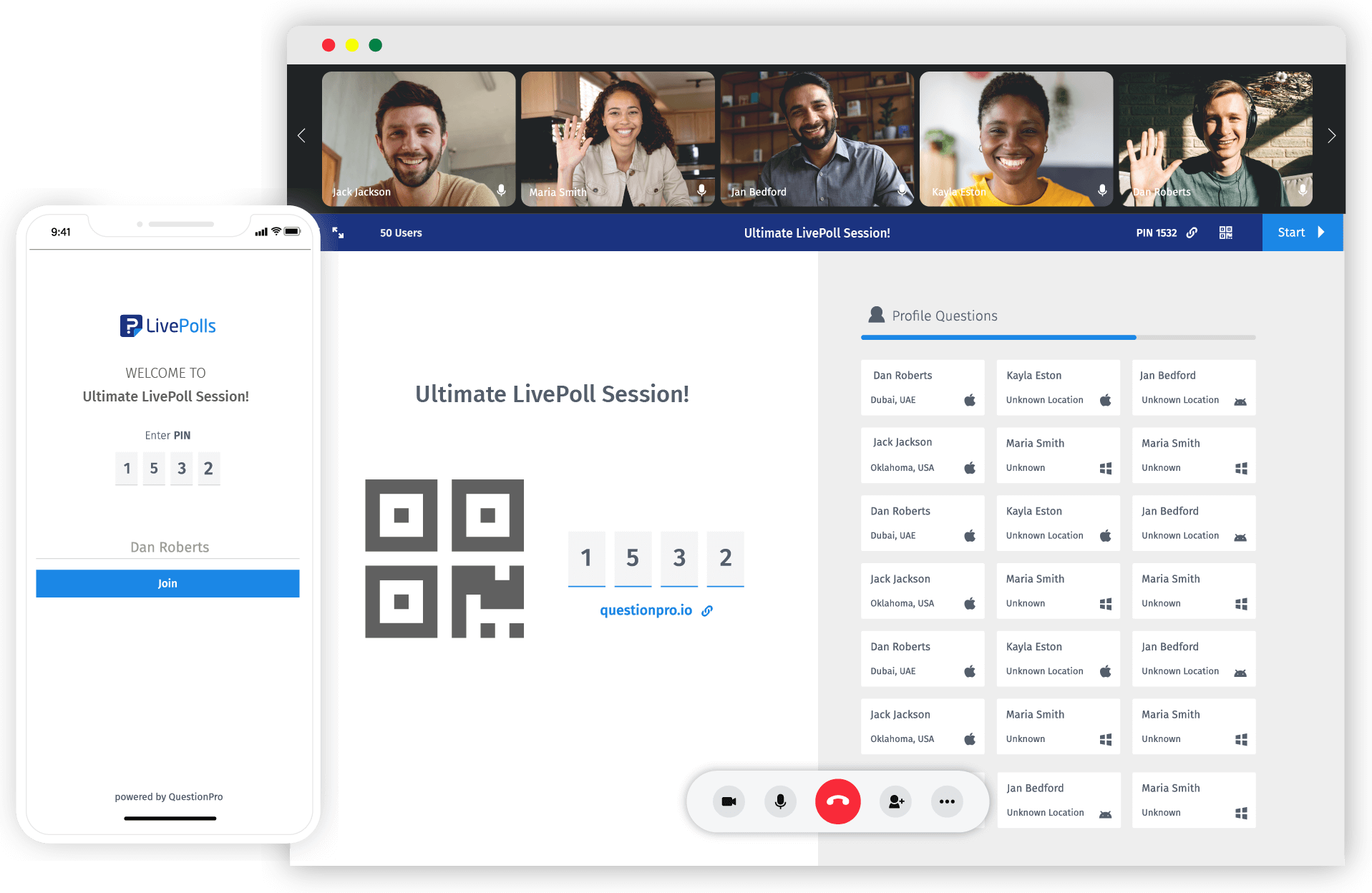Select the Profile Questions heading
1372x893 pixels.
[945, 316]
